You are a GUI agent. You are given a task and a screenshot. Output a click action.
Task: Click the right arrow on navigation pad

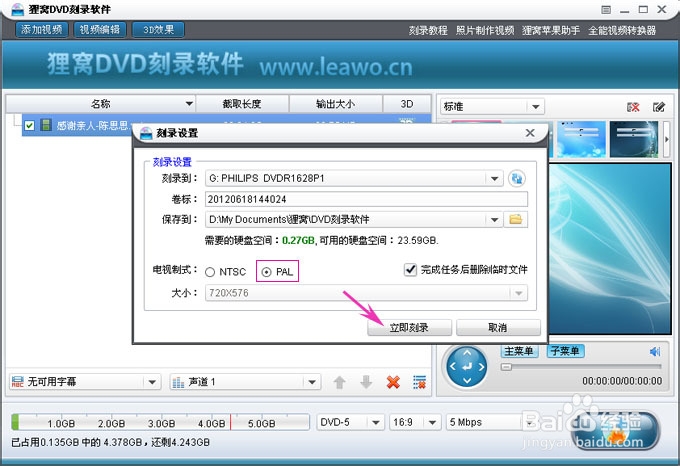481,367
